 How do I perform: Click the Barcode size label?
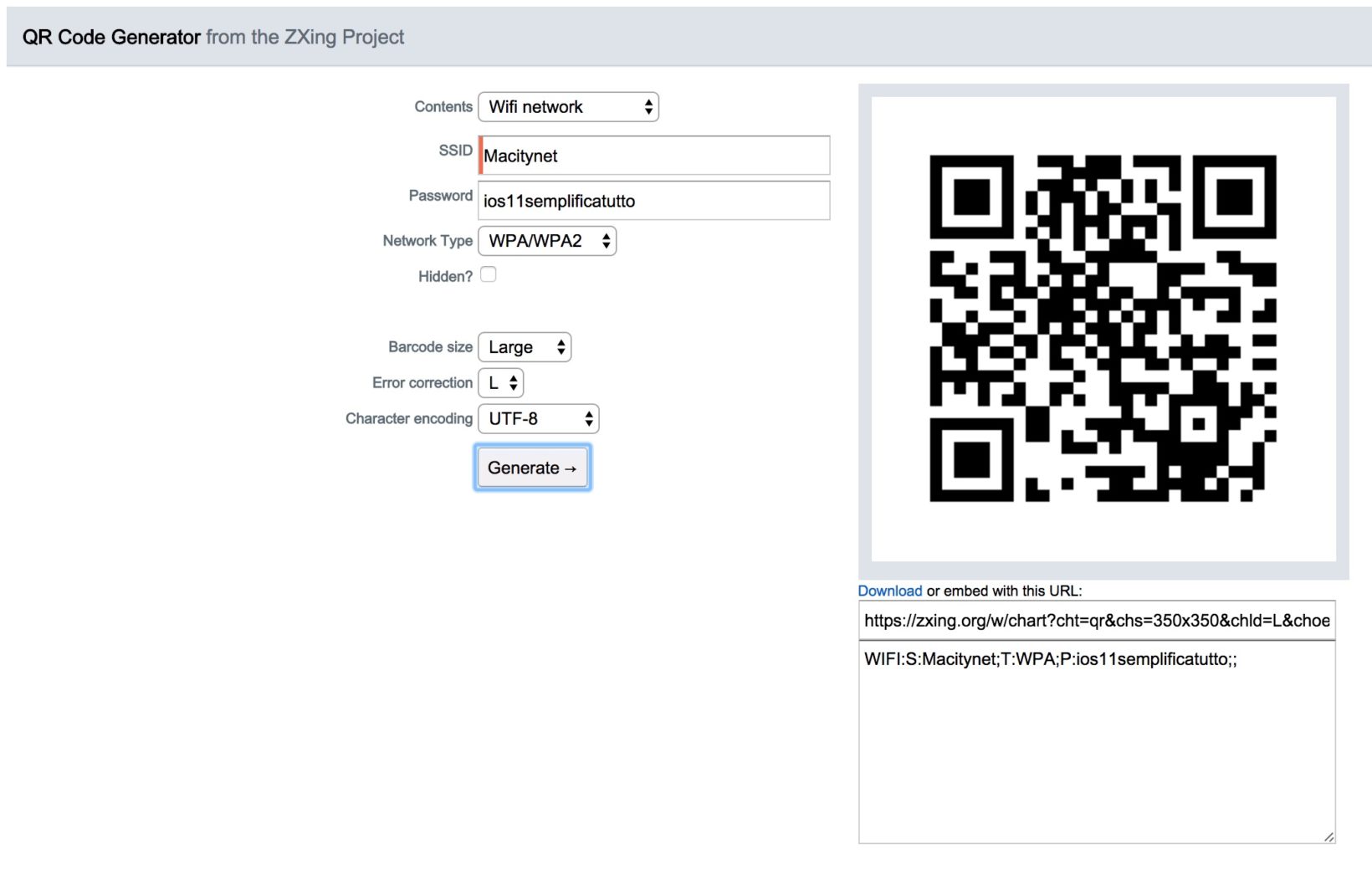coord(430,347)
